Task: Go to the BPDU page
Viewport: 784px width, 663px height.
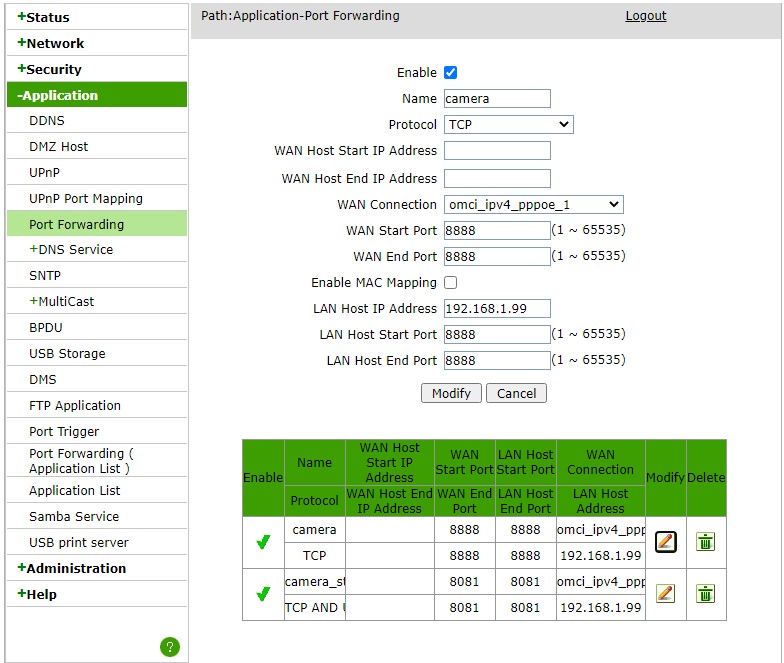Action: coord(97,328)
